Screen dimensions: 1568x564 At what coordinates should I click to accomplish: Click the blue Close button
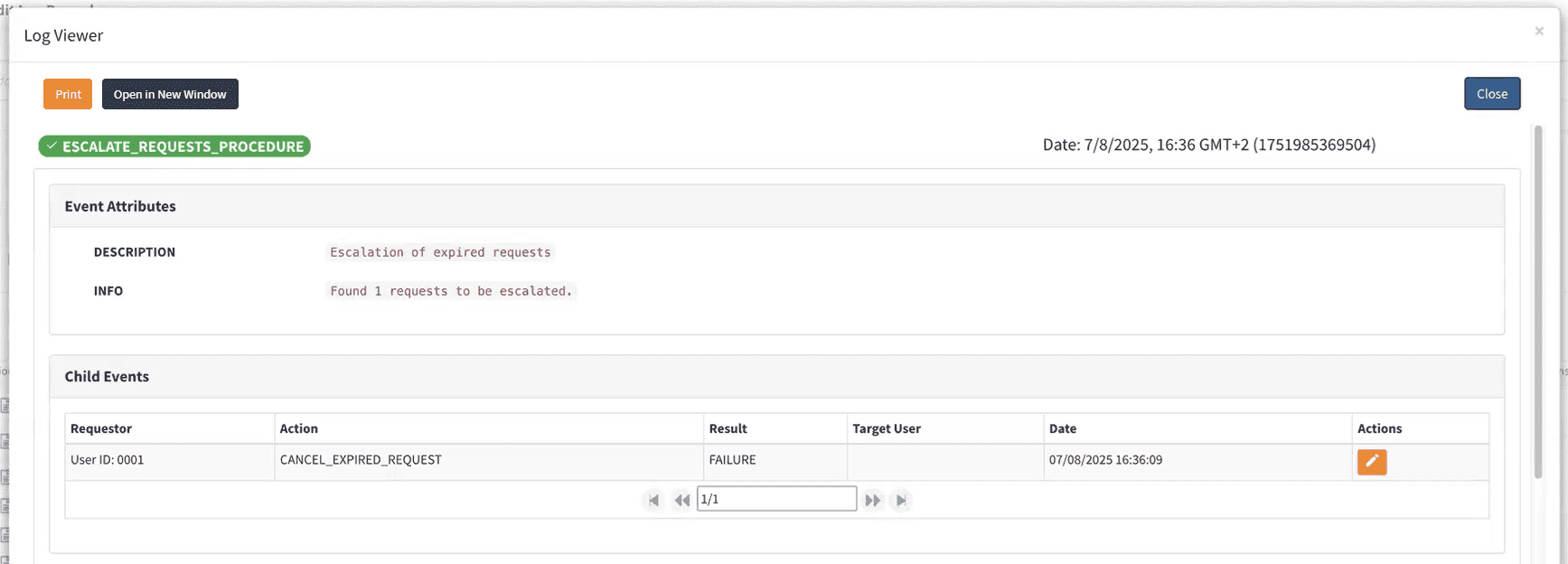1492,94
